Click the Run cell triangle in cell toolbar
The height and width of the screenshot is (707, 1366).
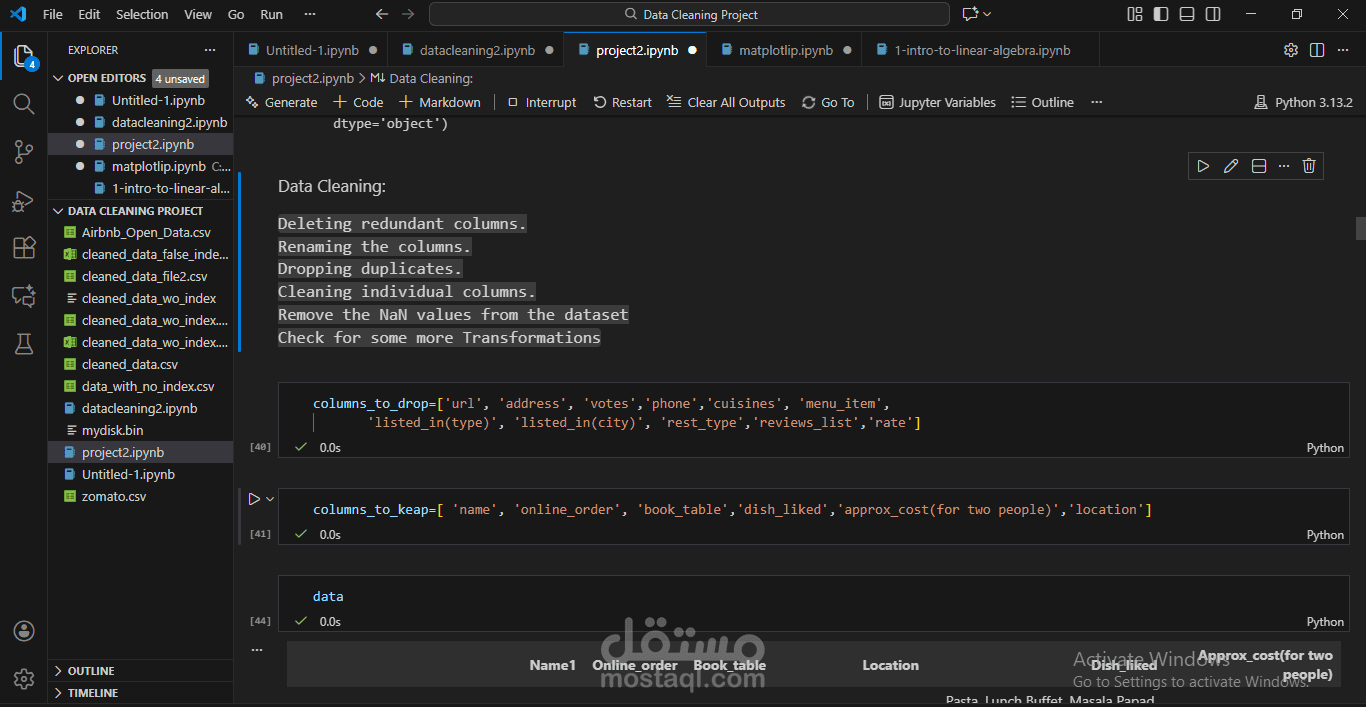(1203, 166)
